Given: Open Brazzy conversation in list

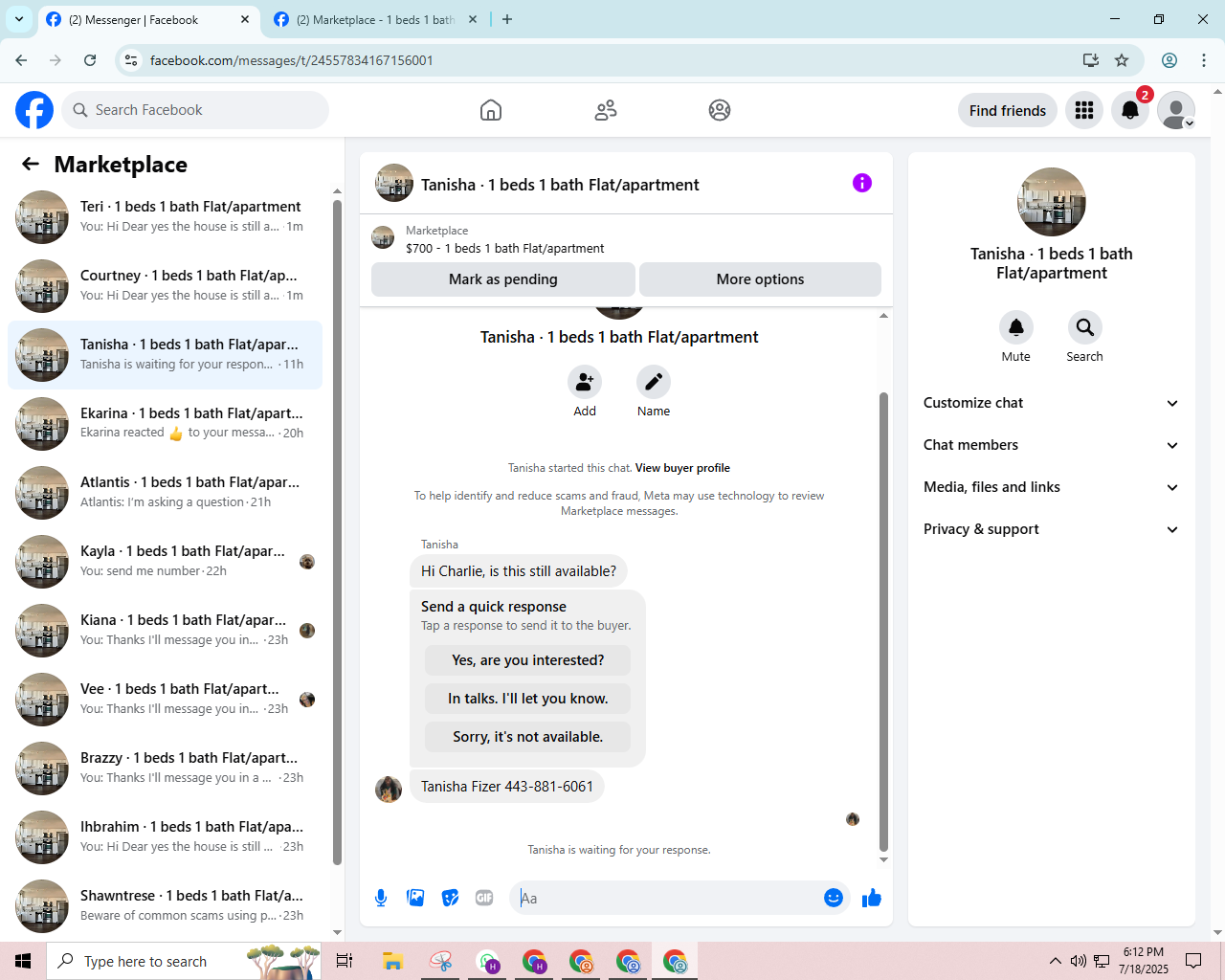Looking at the screenshot, I should pos(165,768).
